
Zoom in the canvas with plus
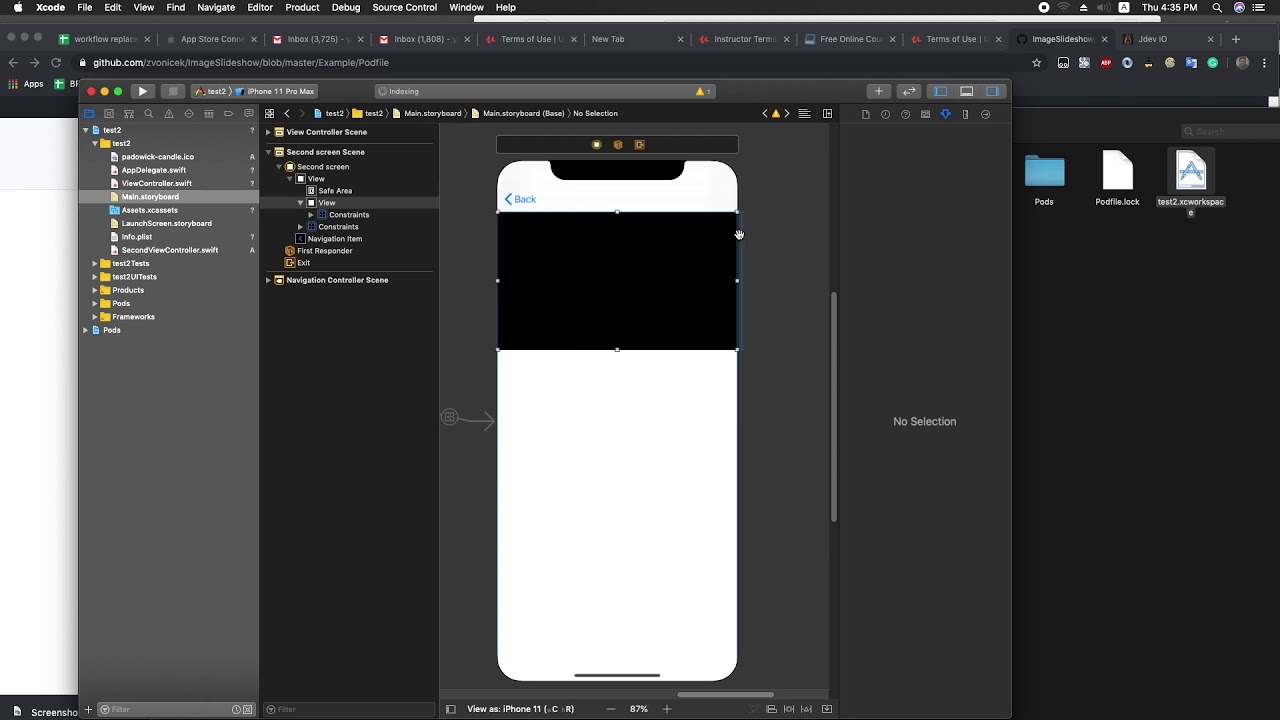coord(667,709)
